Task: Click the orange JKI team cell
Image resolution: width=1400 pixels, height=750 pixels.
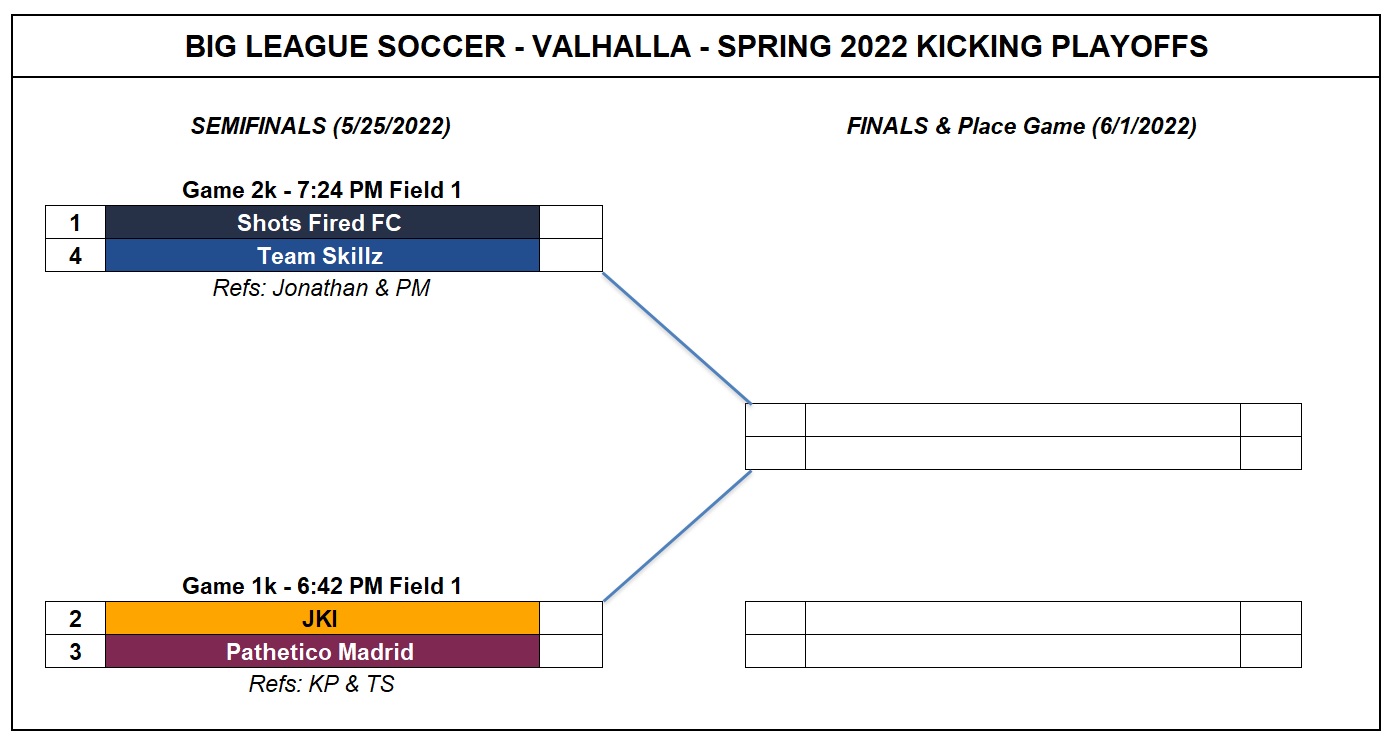Action: point(322,618)
